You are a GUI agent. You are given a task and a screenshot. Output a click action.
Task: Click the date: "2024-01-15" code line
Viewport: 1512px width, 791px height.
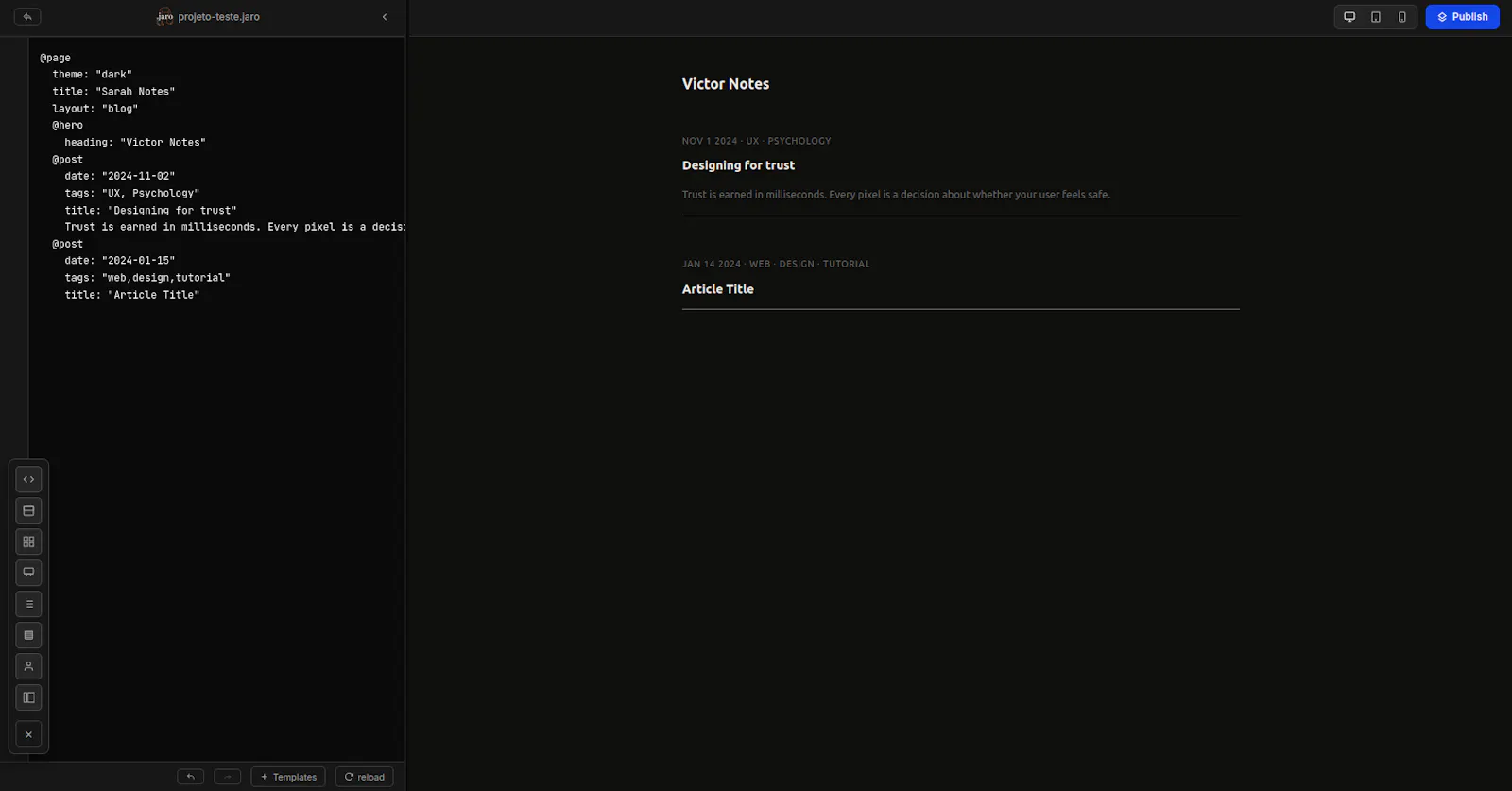coord(119,260)
